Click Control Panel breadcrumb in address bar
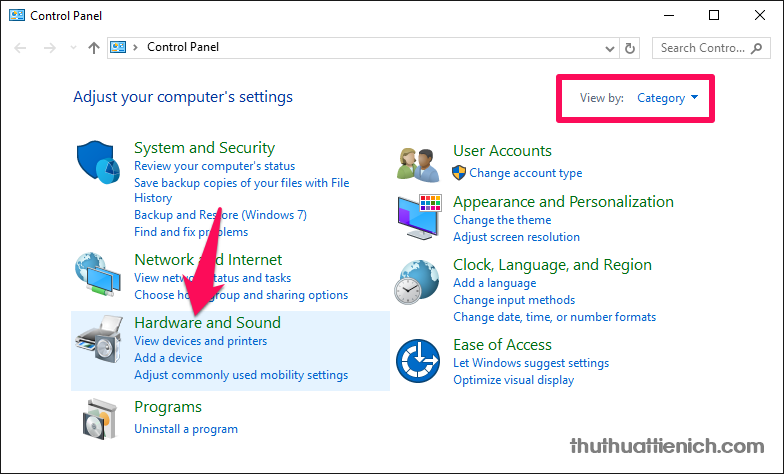The height and width of the screenshot is (474, 784). coord(182,47)
